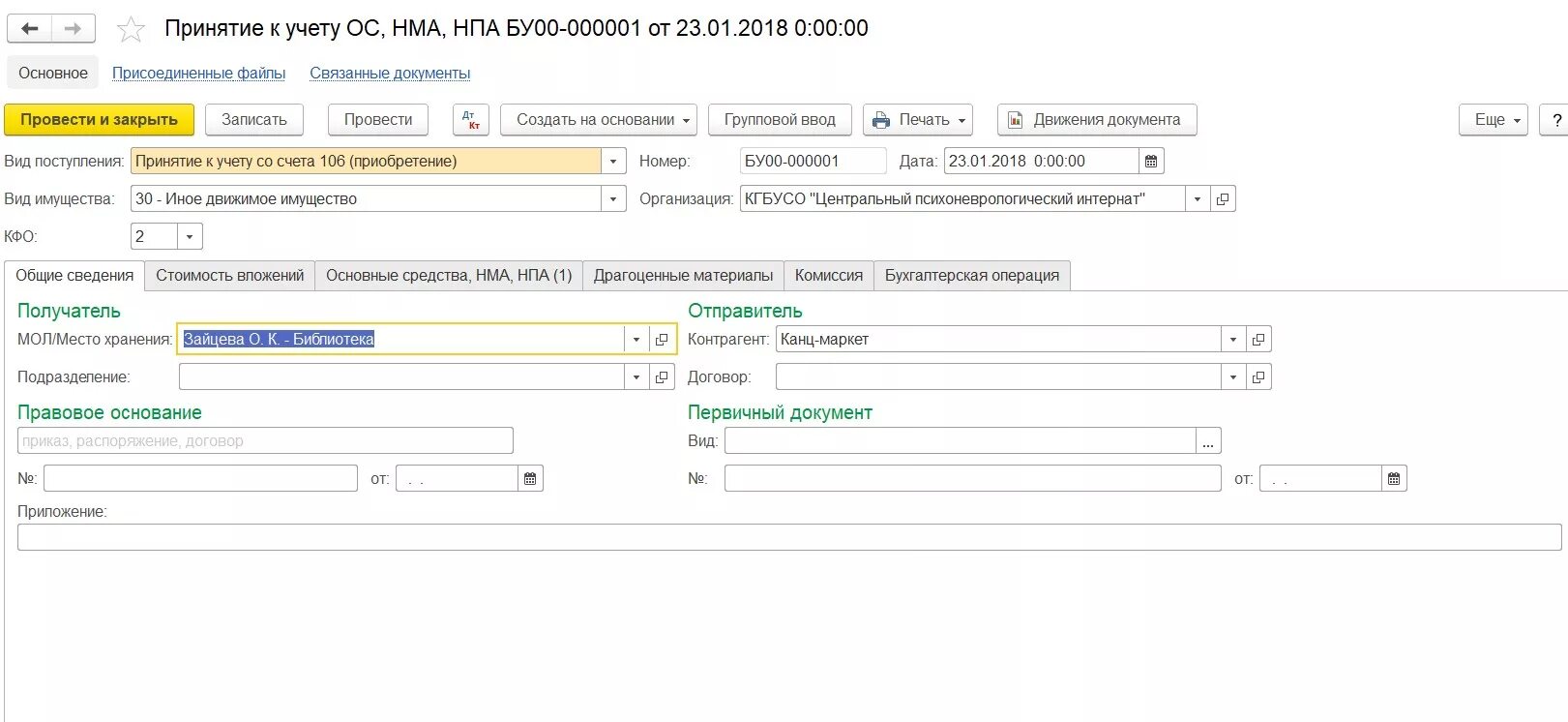Open calendar for document Дата field
The image size is (1568, 722).
click(x=1151, y=162)
